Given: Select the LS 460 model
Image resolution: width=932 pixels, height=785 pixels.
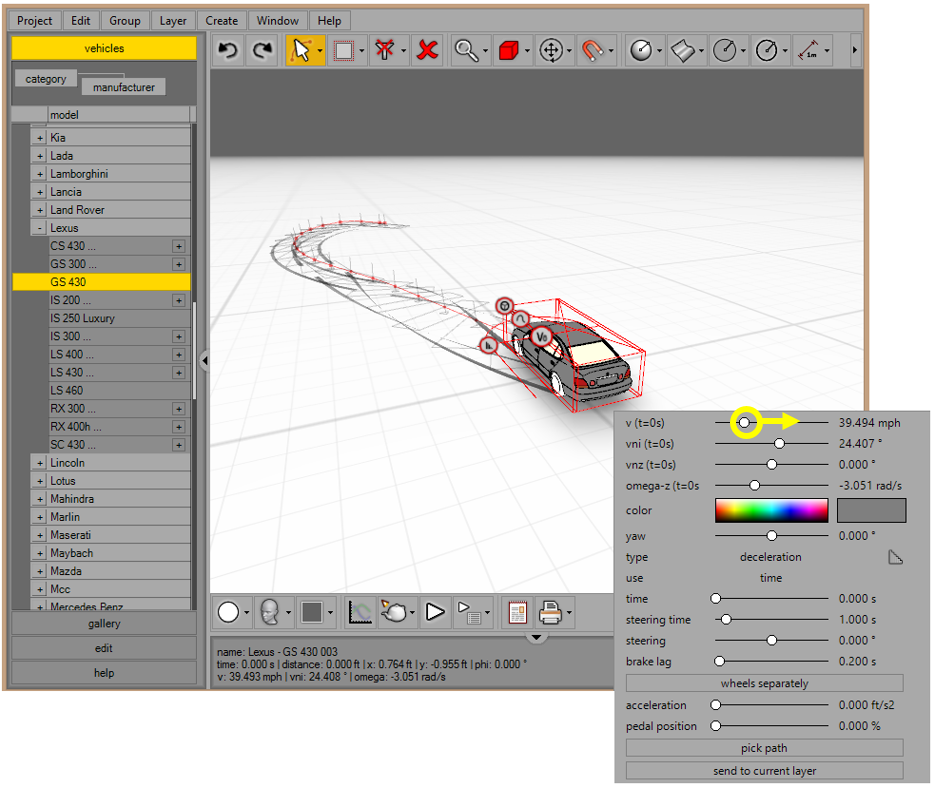Looking at the screenshot, I should (119, 390).
